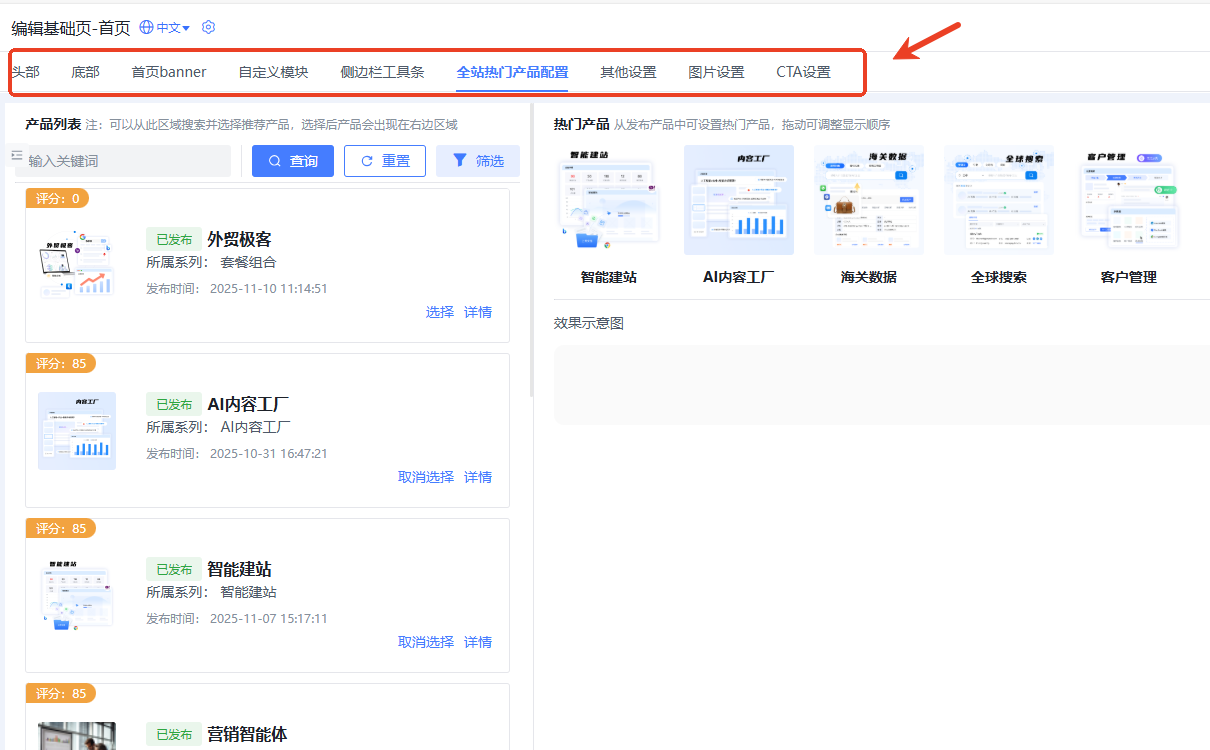Click the globe language icon
The image size is (1210, 750).
pos(146,28)
